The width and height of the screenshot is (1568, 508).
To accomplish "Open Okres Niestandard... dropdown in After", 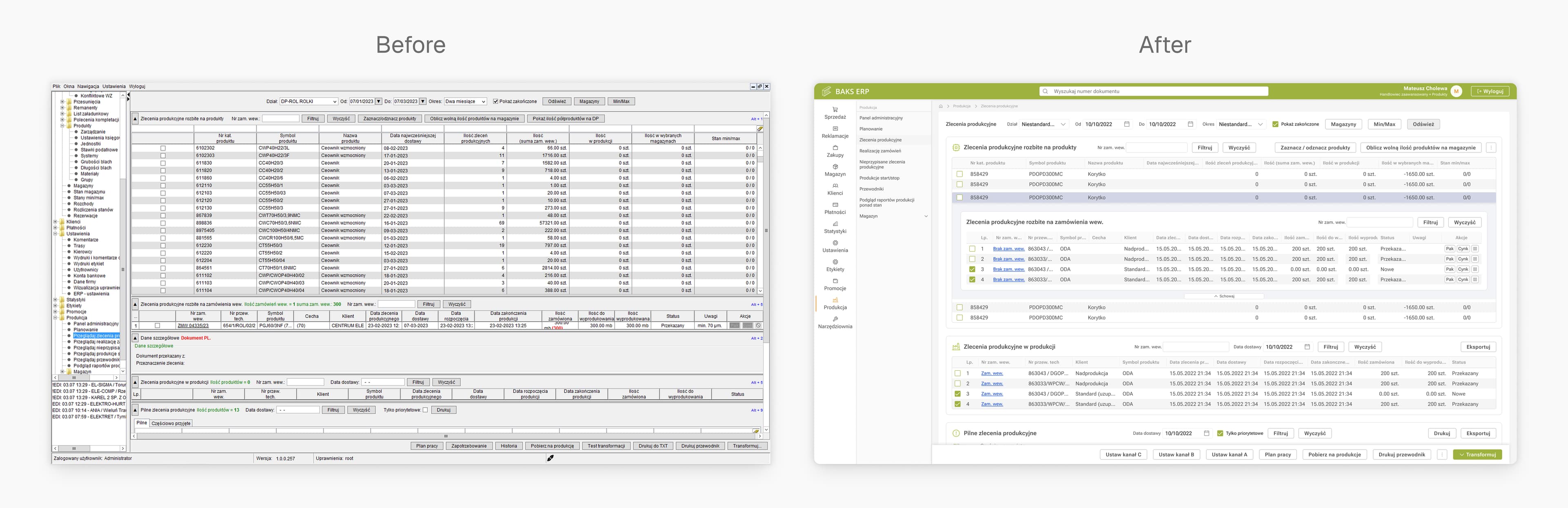I will [1241, 124].
